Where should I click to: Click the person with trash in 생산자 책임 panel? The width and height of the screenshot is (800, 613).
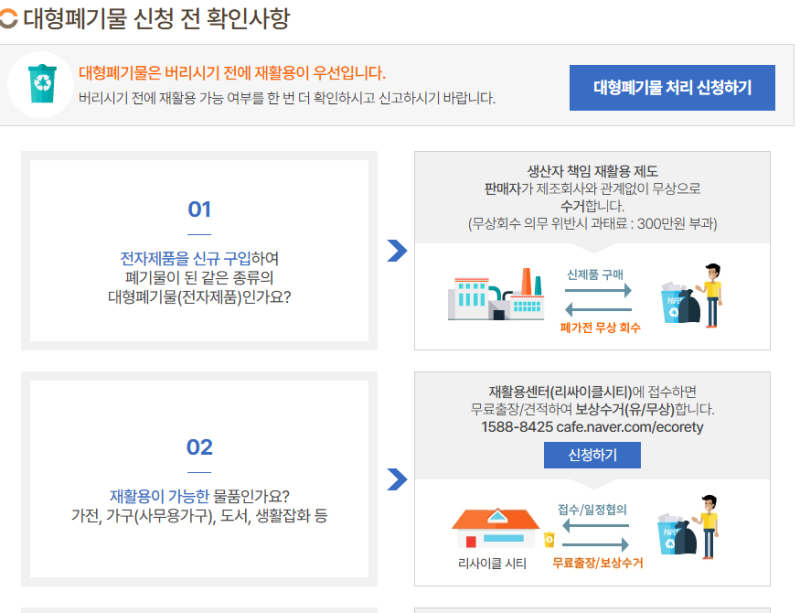click(691, 296)
